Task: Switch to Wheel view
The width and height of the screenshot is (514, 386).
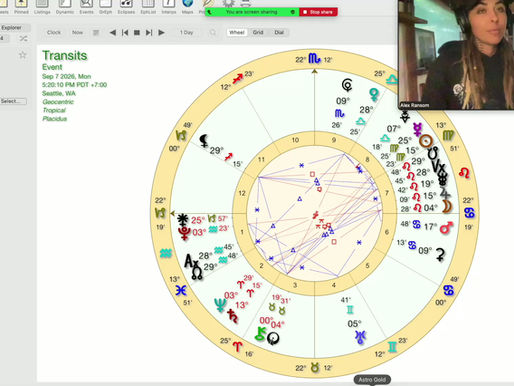Action: [237, 32]
